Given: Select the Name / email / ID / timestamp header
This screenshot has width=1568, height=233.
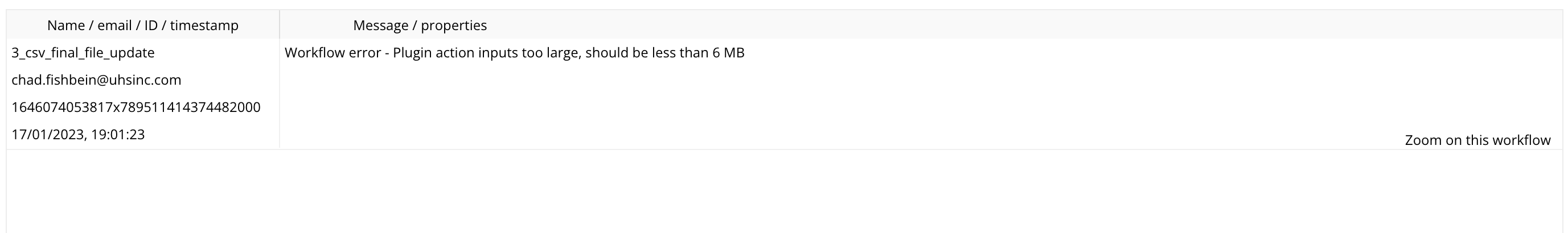Looking at the screenshot, I should coord(143,26).
